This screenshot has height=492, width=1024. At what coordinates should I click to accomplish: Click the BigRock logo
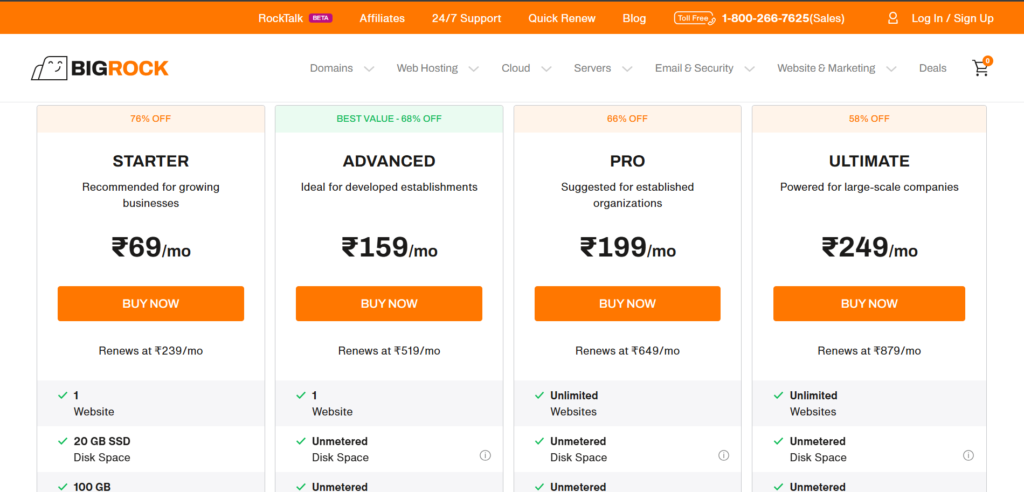tap(99, 68)
